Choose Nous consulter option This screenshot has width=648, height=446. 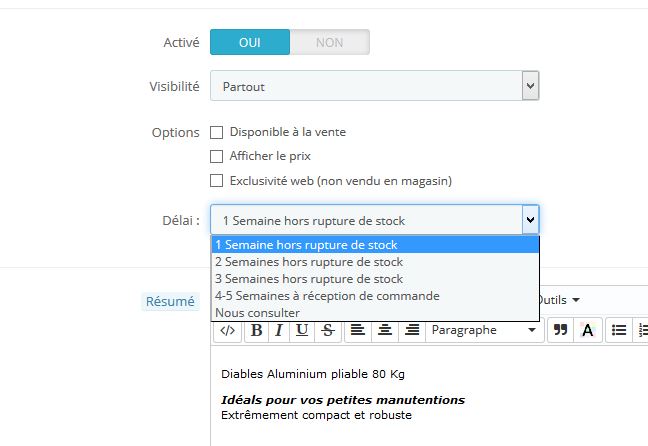click(257, 313)
